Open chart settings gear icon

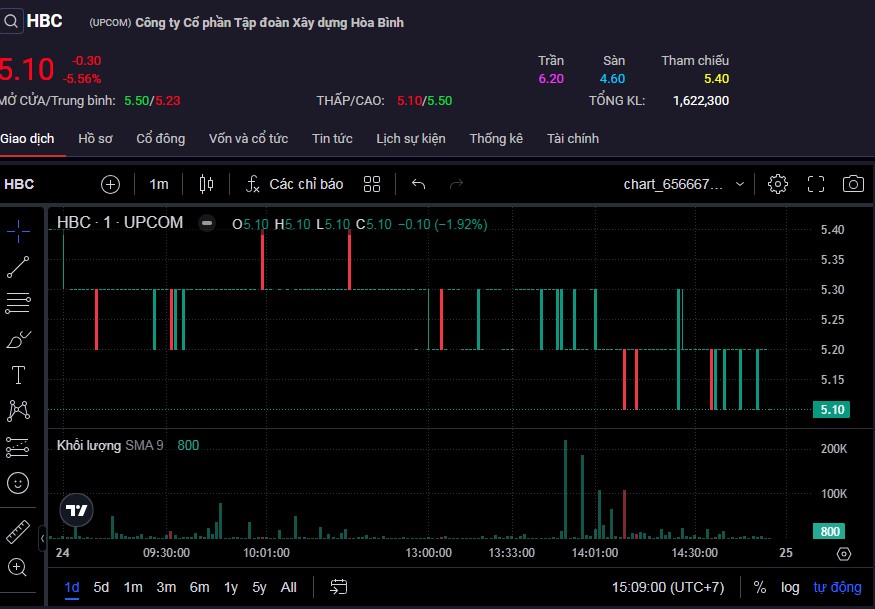click(x=777, y=184)
